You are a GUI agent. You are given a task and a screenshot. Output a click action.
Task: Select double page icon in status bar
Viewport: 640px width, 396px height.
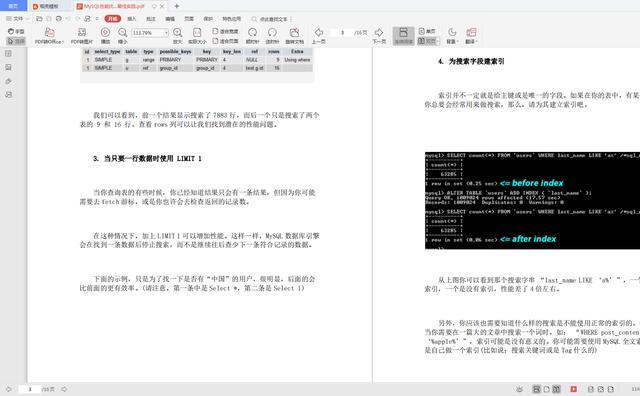556,389
